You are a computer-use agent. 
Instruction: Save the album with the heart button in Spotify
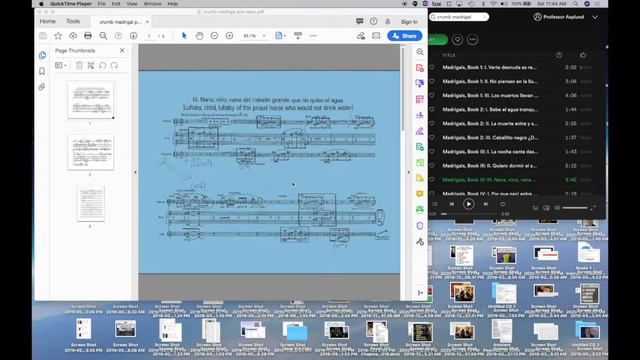pos(458,40)
